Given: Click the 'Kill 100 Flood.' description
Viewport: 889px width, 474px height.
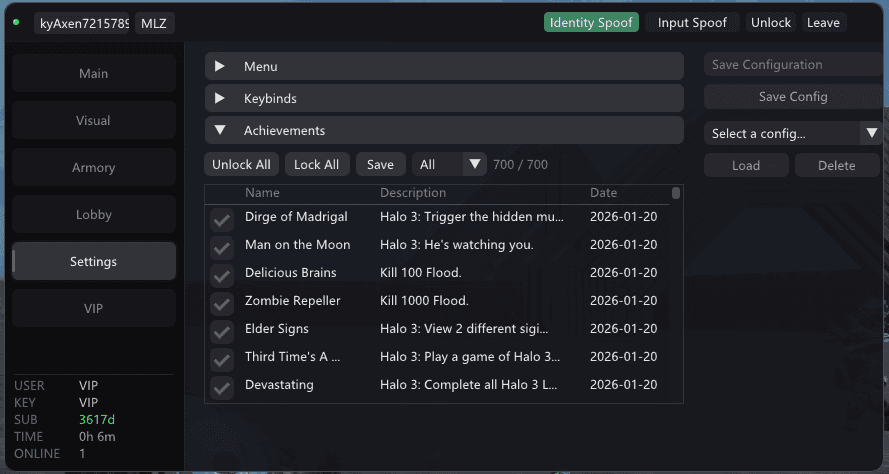Looking at the screenshot, I should pyautogui.click(x=421, y=273).
